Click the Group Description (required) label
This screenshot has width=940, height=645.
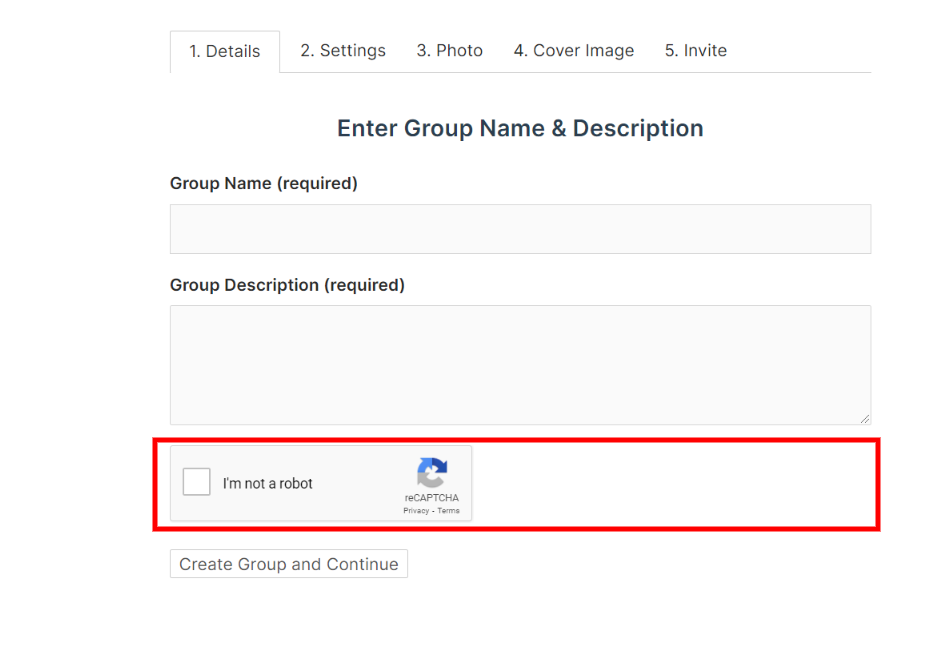click(x=288, y=285)
